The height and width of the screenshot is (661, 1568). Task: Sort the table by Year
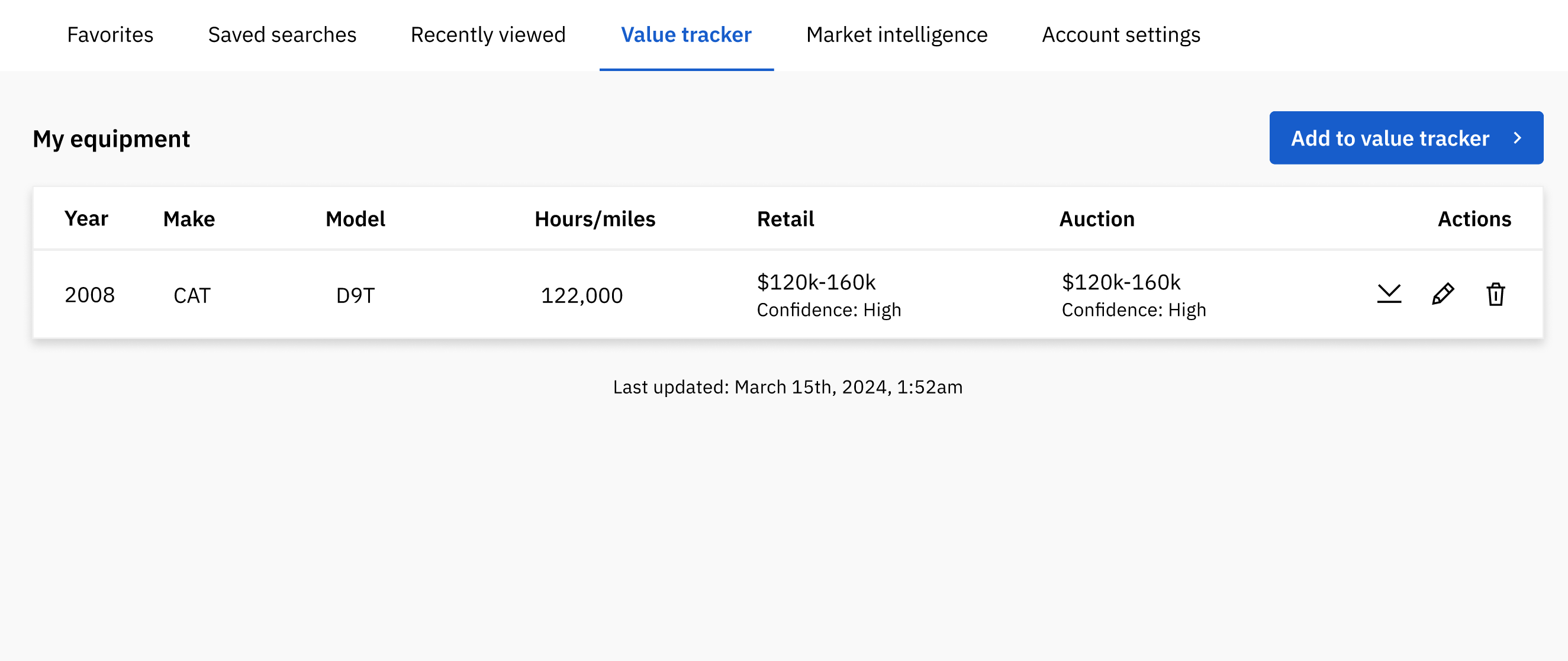[x=86, y=218]
